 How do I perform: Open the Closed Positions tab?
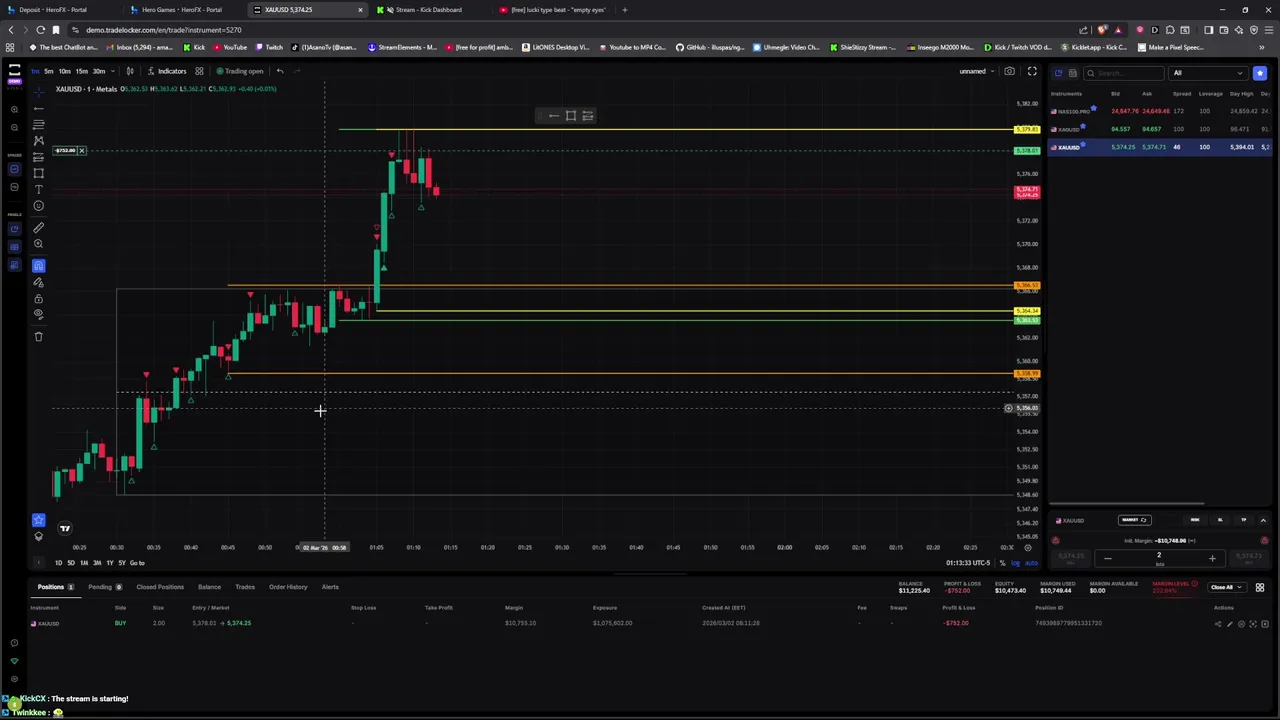coord(160,587)
